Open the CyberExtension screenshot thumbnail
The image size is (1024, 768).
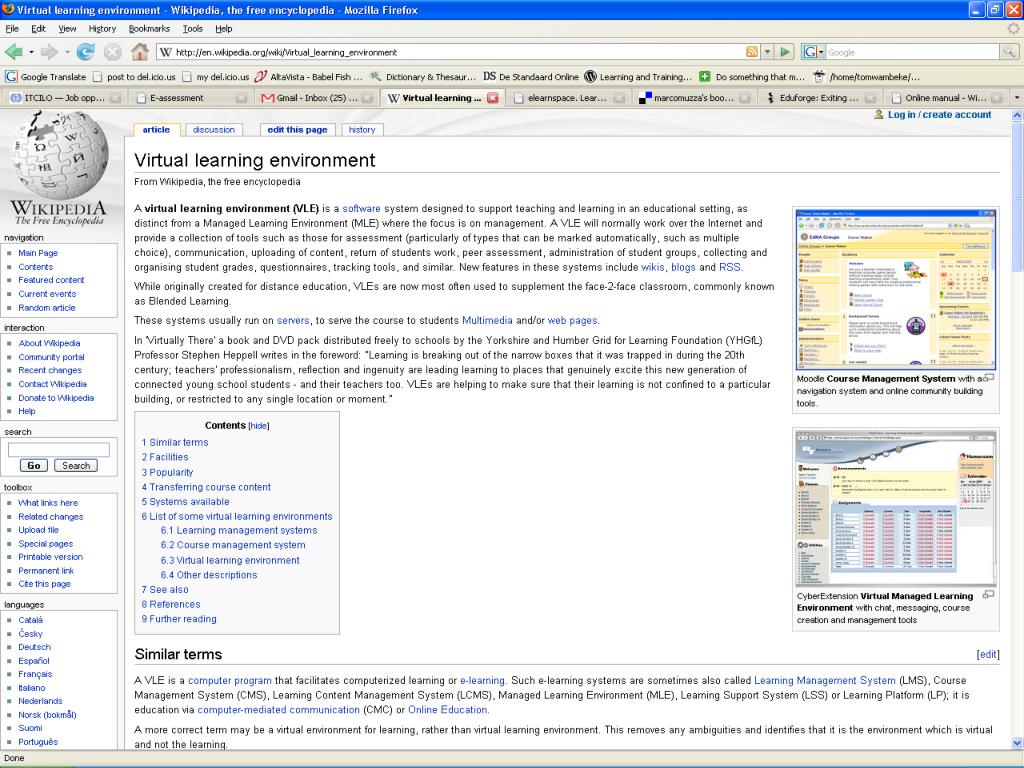click(896, 507)
